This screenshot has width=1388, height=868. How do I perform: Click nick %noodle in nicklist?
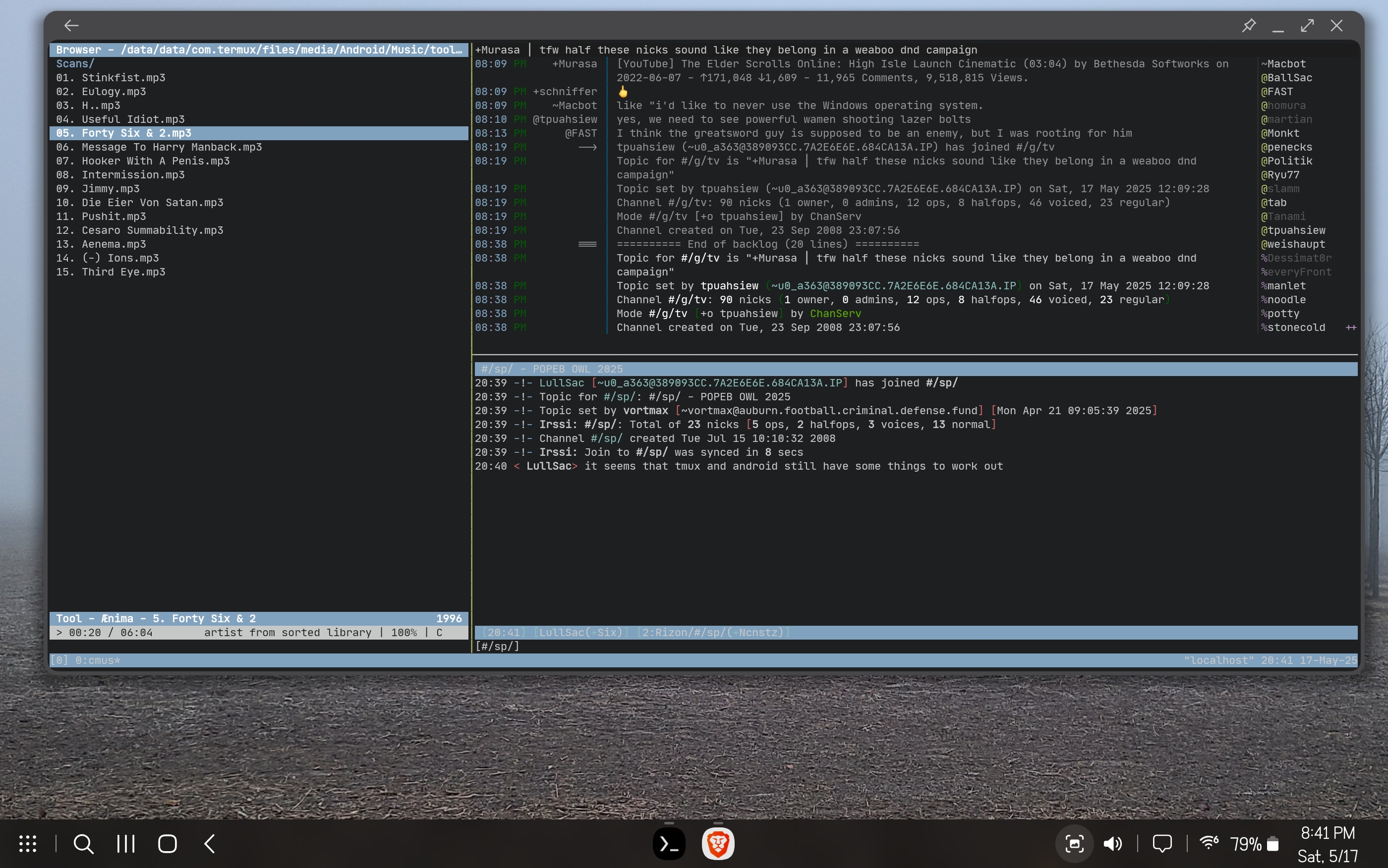point(1283,300)
